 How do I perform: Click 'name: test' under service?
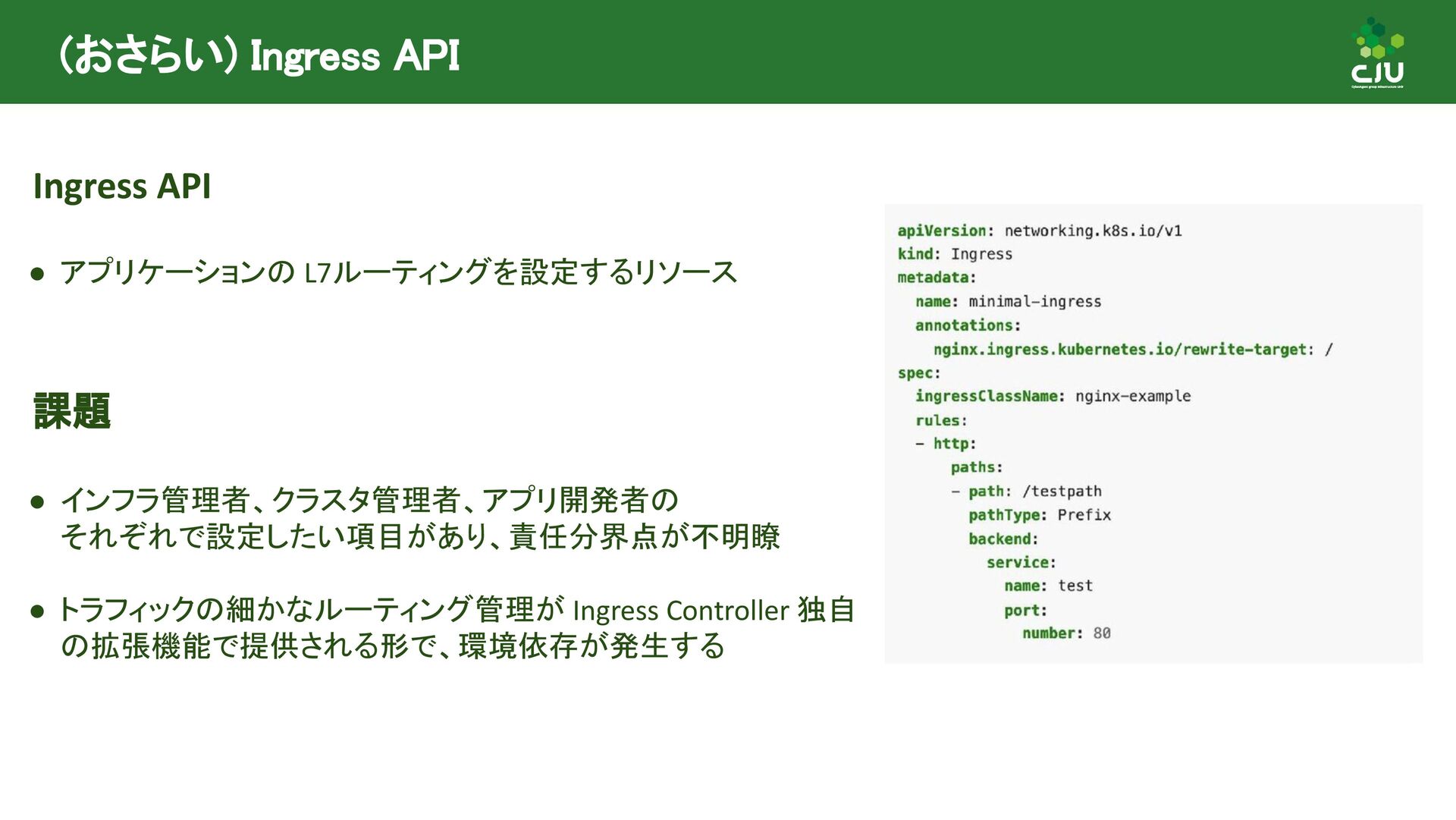tap(1048, 586)
